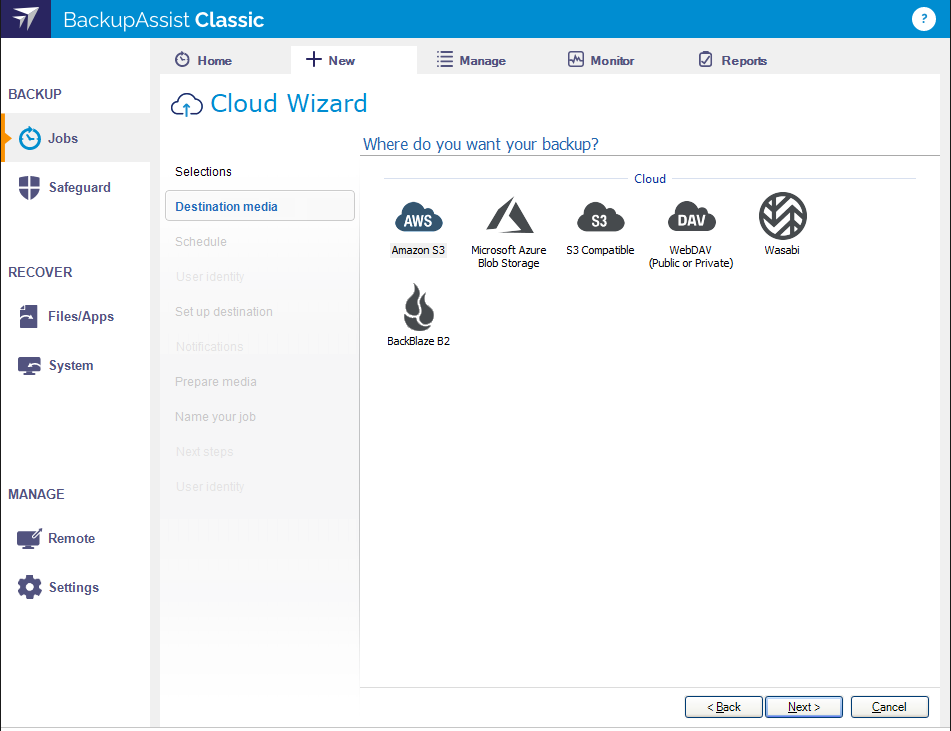Select the Destination media wizard step
The width and height of the screenshot is (951, 731).
(x=260, y=206)
